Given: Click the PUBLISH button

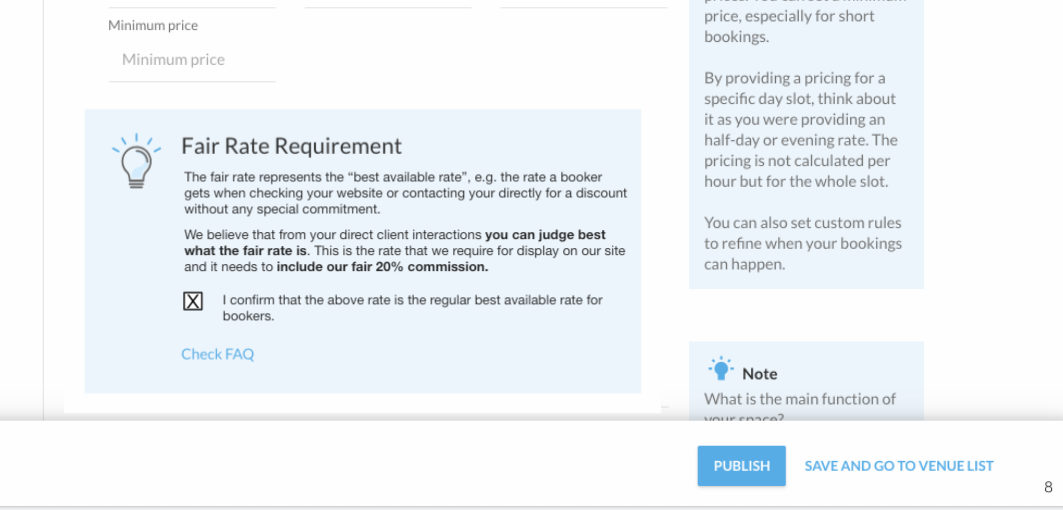Looking at the screenshot, I should click(742, 466).
